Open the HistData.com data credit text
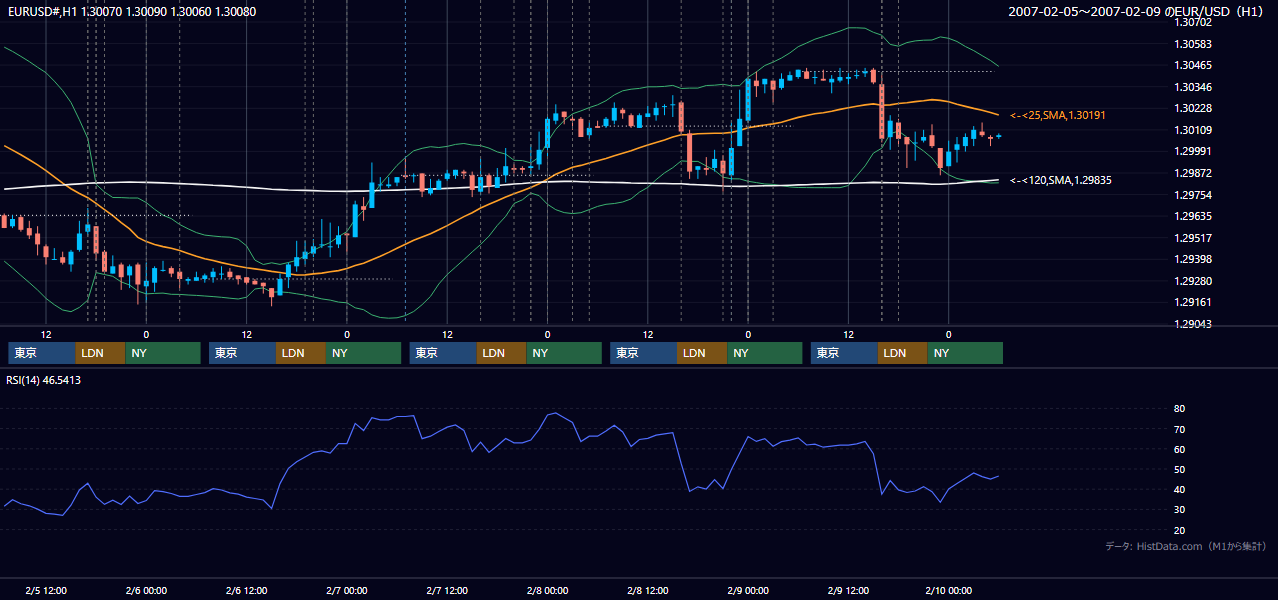1278x600 pixels. click(x=1186, y=546)
